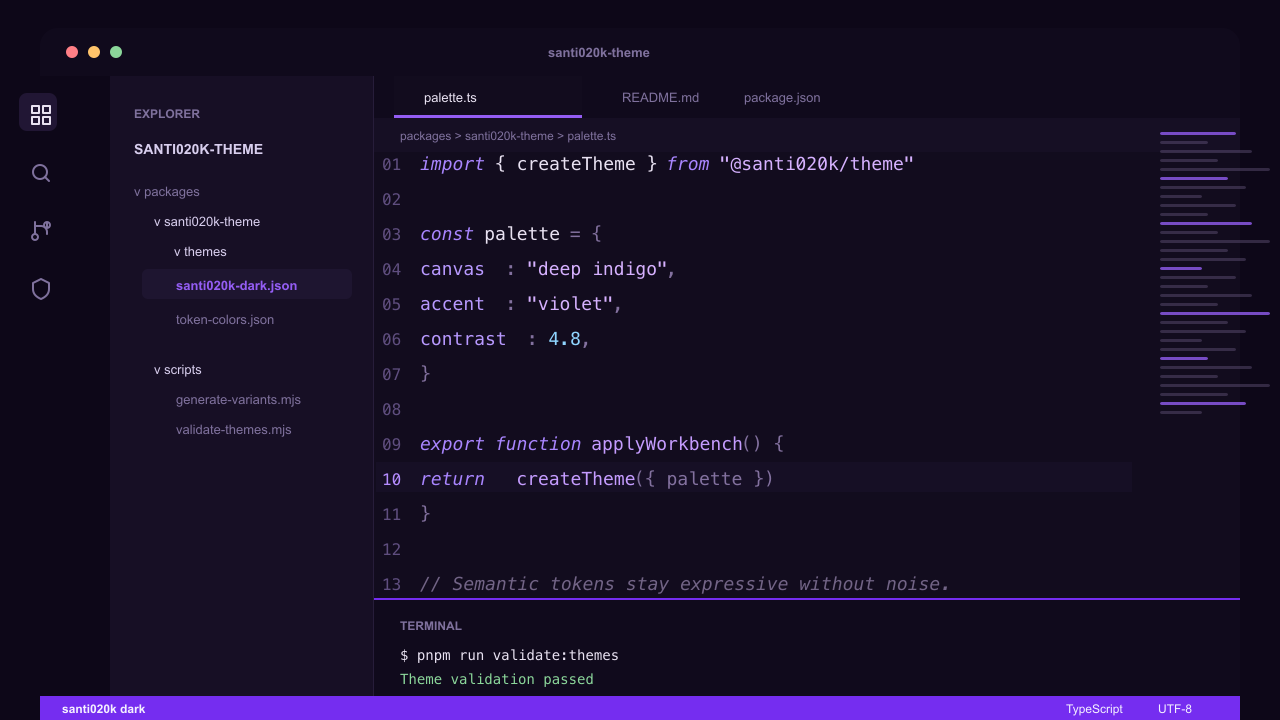Open the Source Control branch icon
This screenshot has height=720, width=1280.
pyautogui.click(x=41, y=231)
